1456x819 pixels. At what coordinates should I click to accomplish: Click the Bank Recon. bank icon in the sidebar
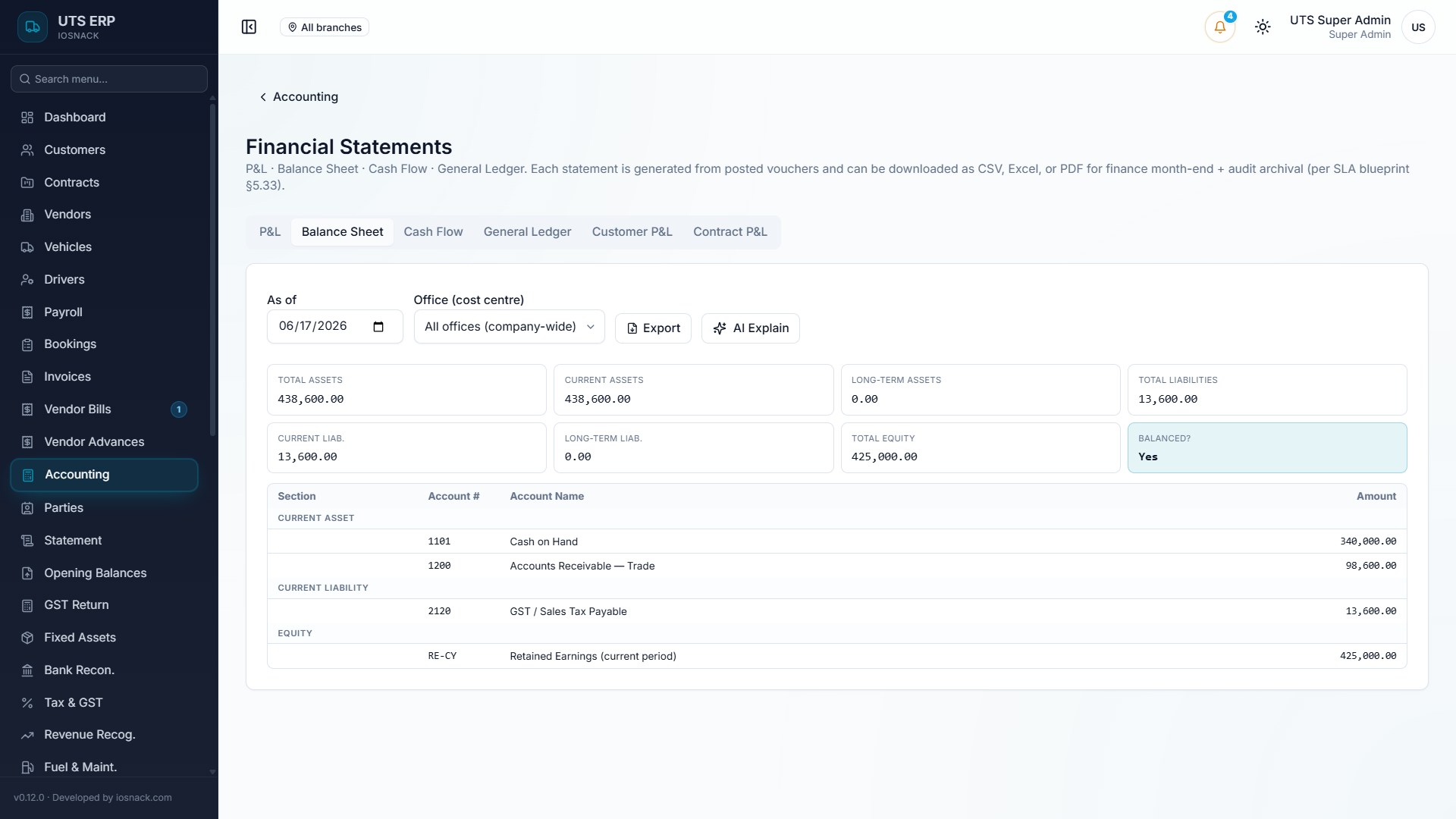27,670
